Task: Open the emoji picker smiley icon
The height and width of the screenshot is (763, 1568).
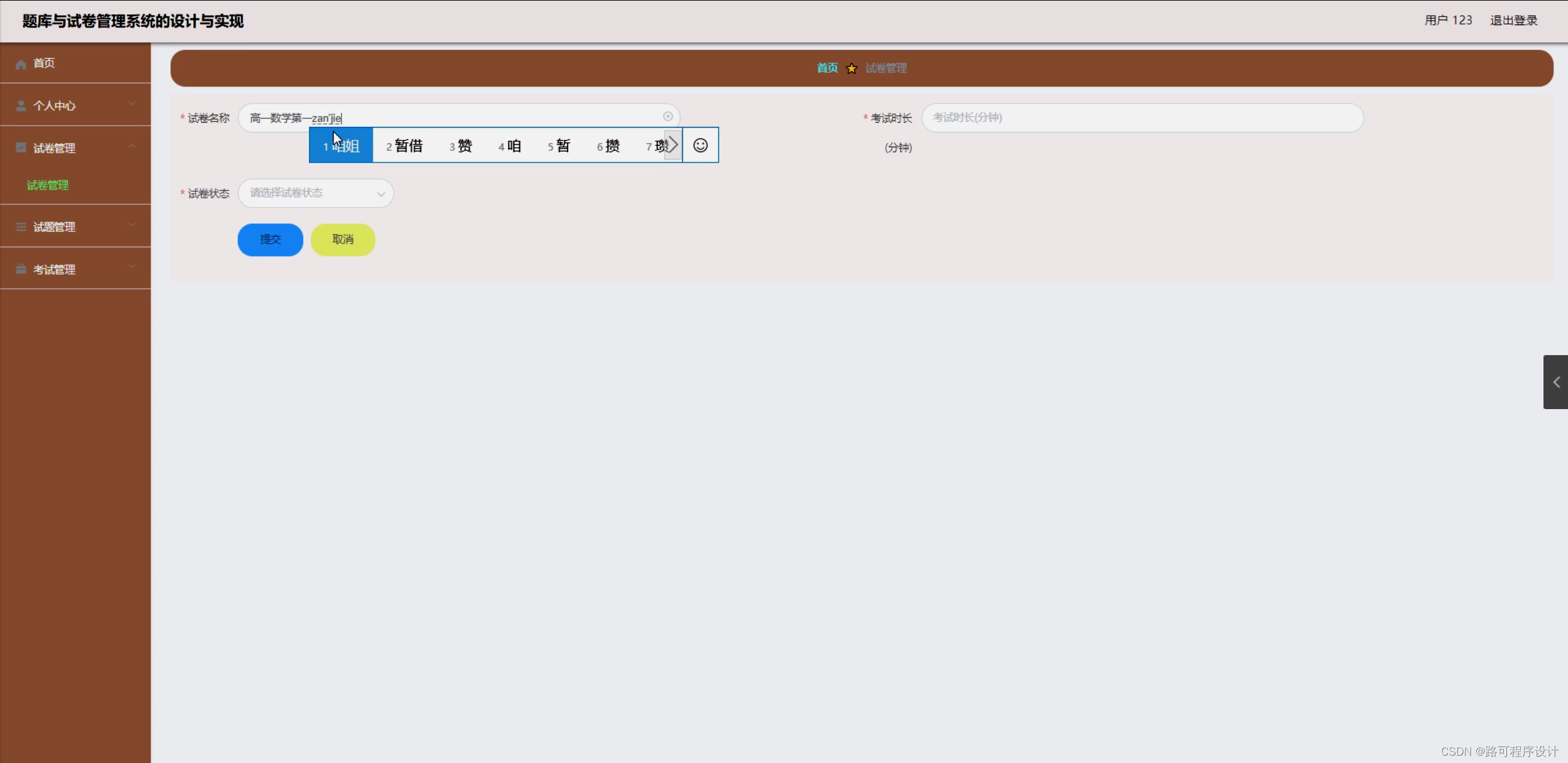Action: tap(700, 145)
